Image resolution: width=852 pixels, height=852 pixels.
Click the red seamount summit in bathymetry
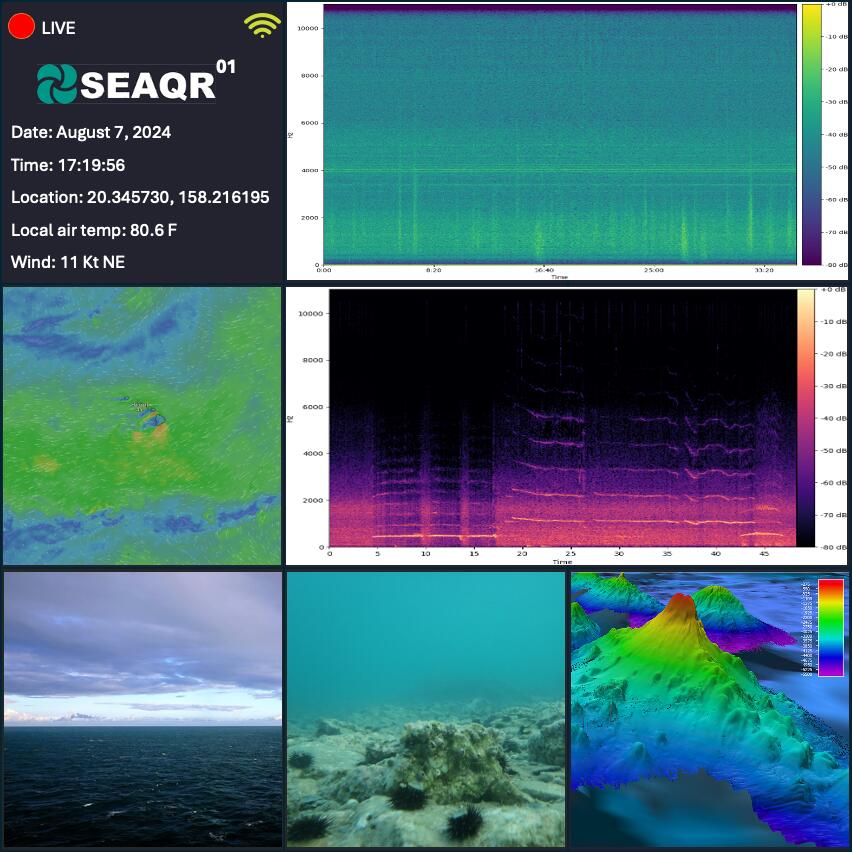681,606
